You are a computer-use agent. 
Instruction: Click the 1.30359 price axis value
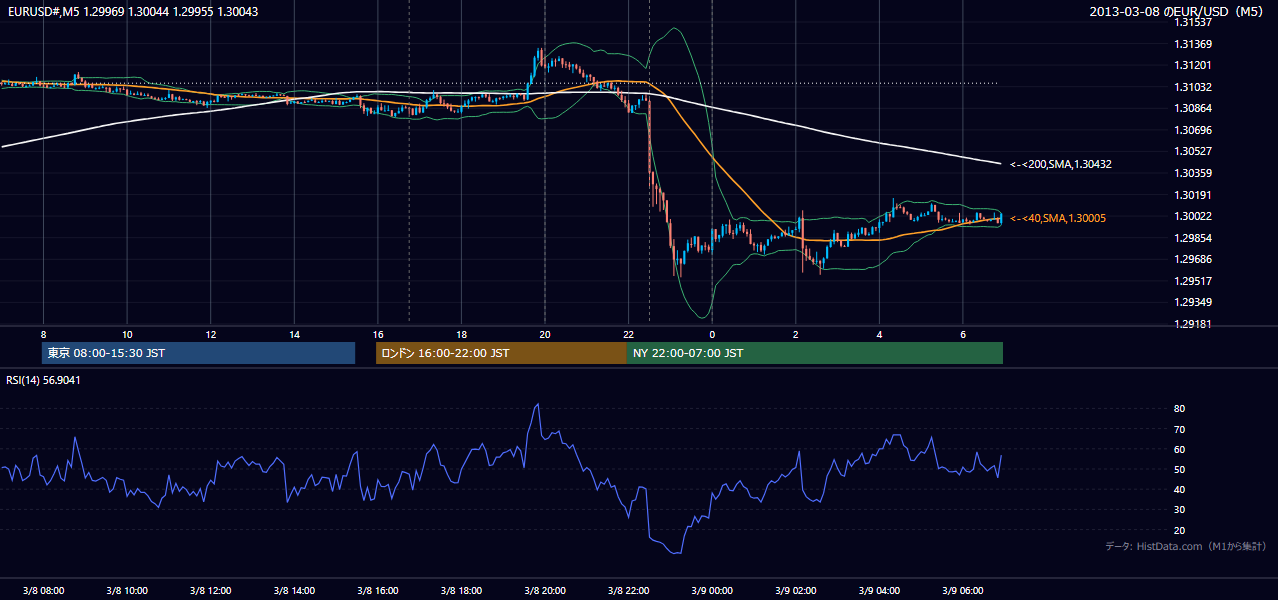(1193, 173)
